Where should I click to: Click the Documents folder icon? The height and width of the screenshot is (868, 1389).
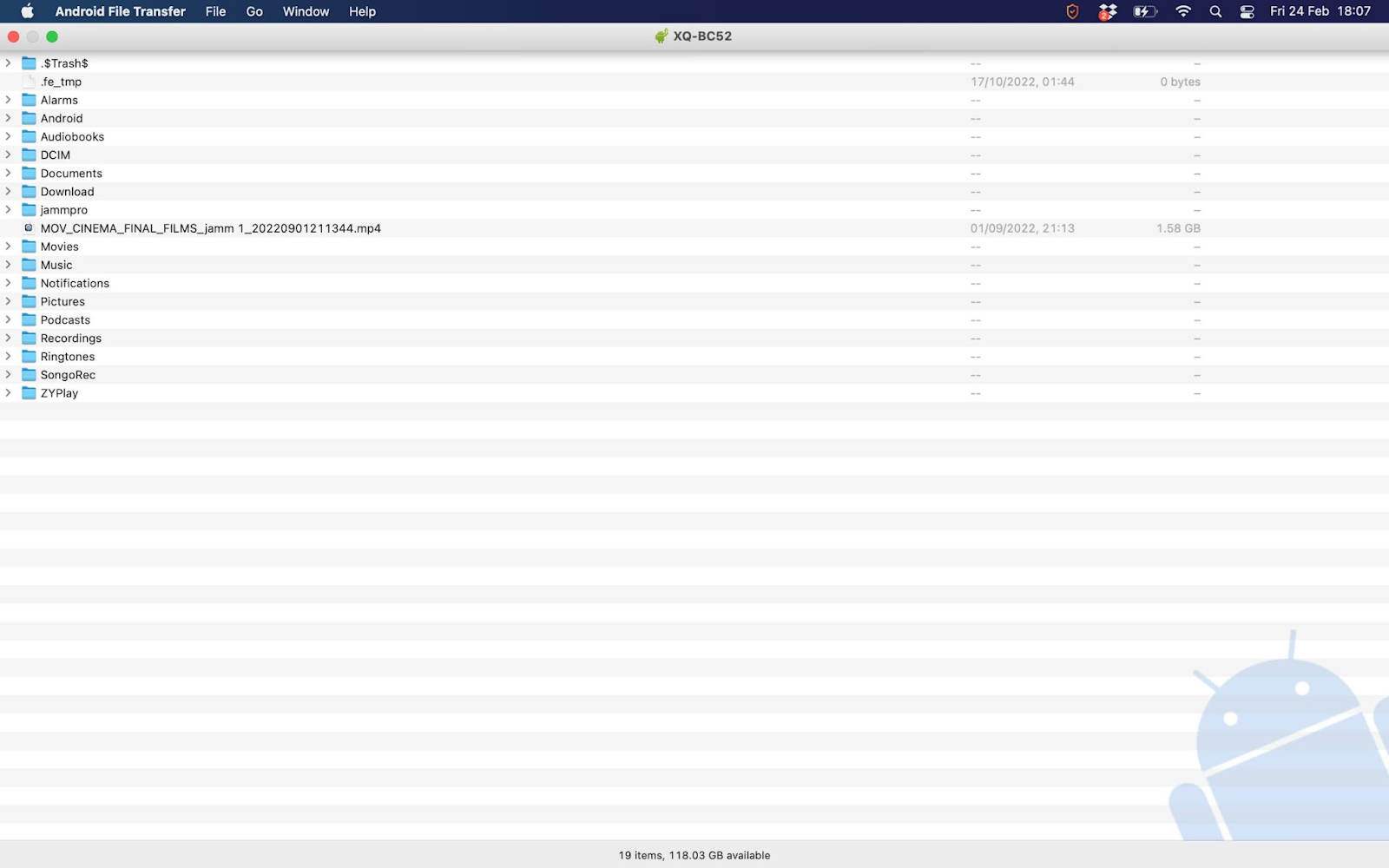[x=29, y=173]
